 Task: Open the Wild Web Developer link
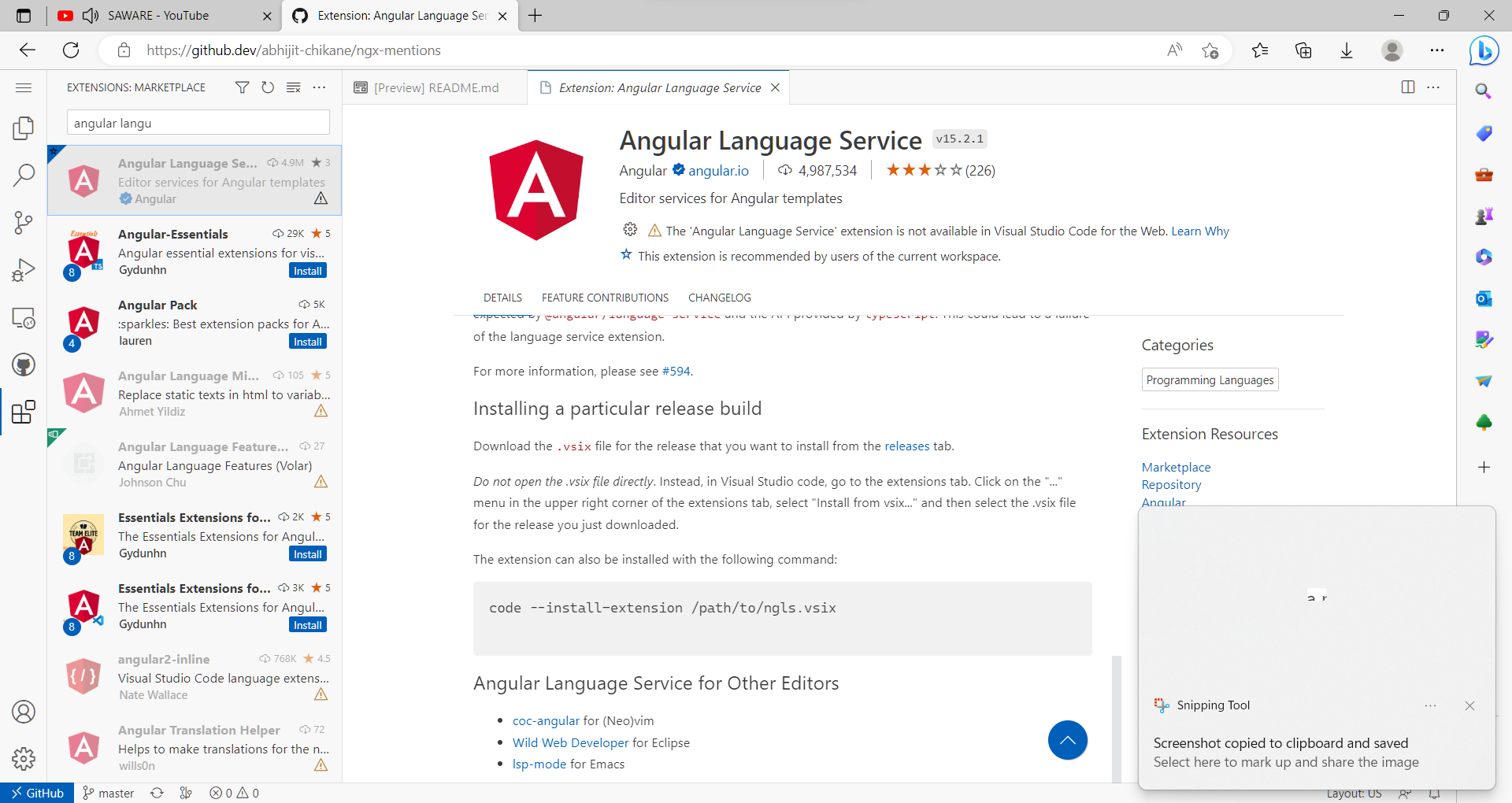(x=570, y=742)
